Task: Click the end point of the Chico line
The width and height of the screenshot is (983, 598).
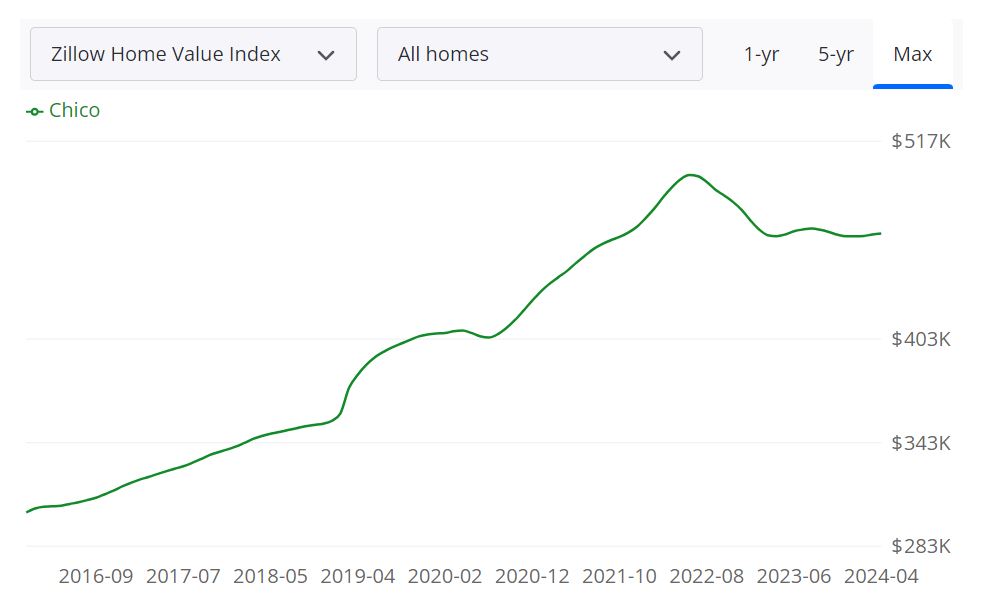Action: coord(880,234)
